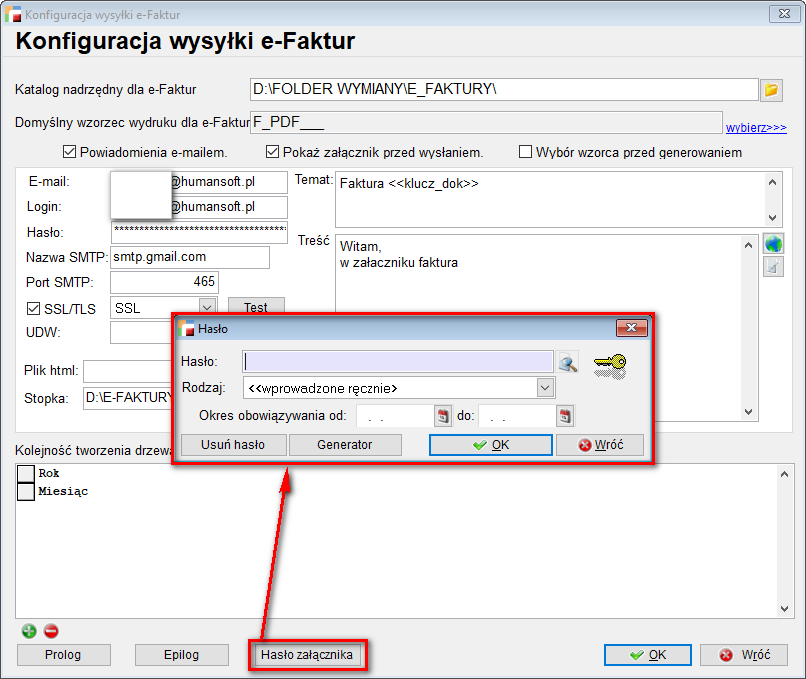This screenshot has width=806, height=679.
Task: Confirm configuration with main OK button
Action: (648, 655)
